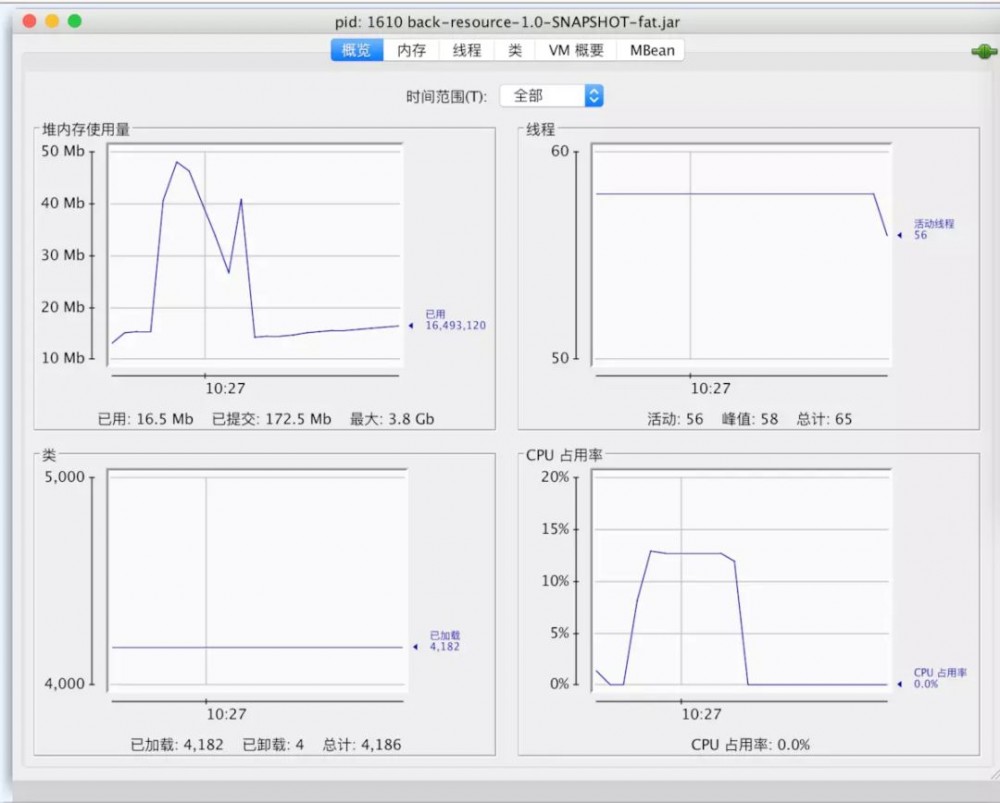
Task: Switch to the 线程 tab
Action: (465, 49)
